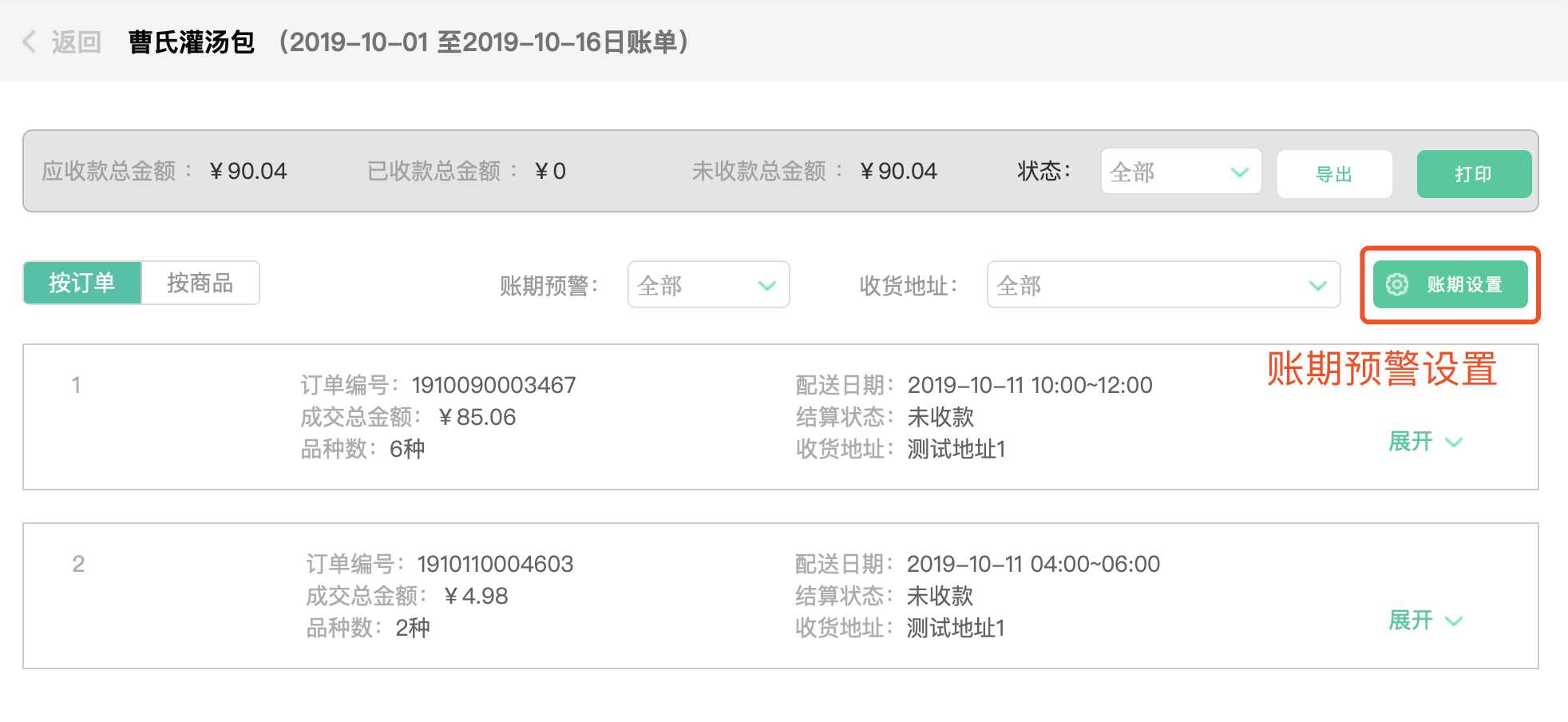Screen dimensions: 1568x722
Task: Expand details of second order row
Action: click(x=1412, y=621)
